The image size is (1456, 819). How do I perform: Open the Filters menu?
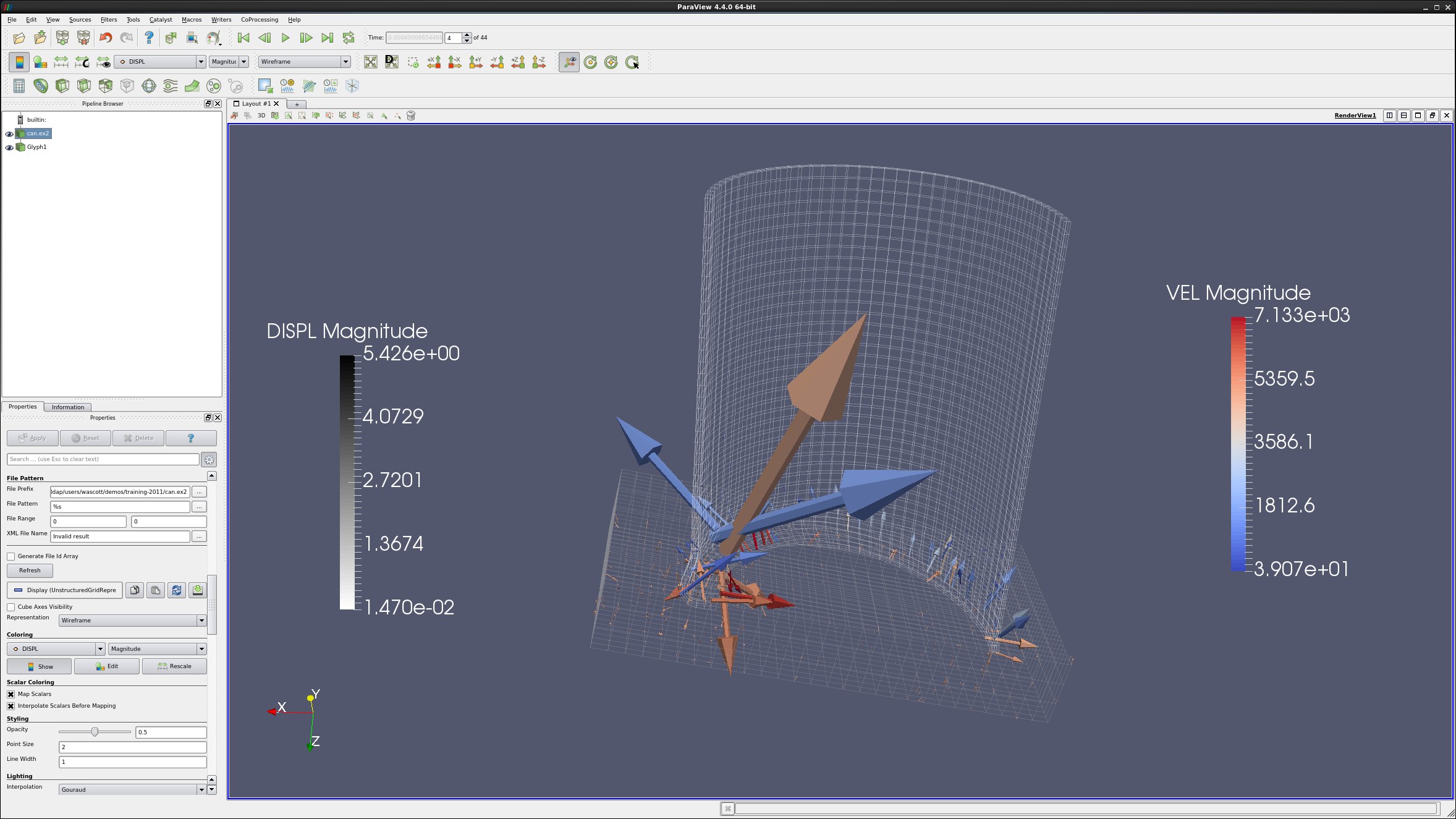pyautogui.click(x=108, y=19)
